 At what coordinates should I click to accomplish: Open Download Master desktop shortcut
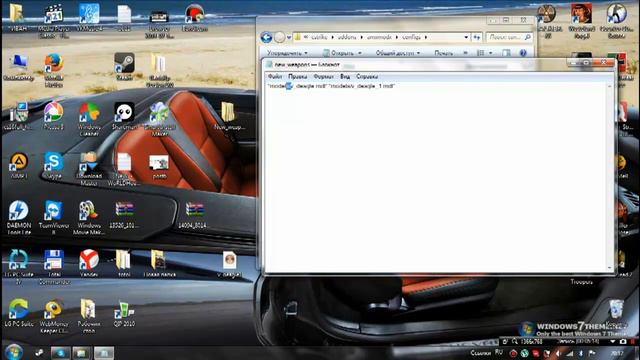(x=89, y=169)
